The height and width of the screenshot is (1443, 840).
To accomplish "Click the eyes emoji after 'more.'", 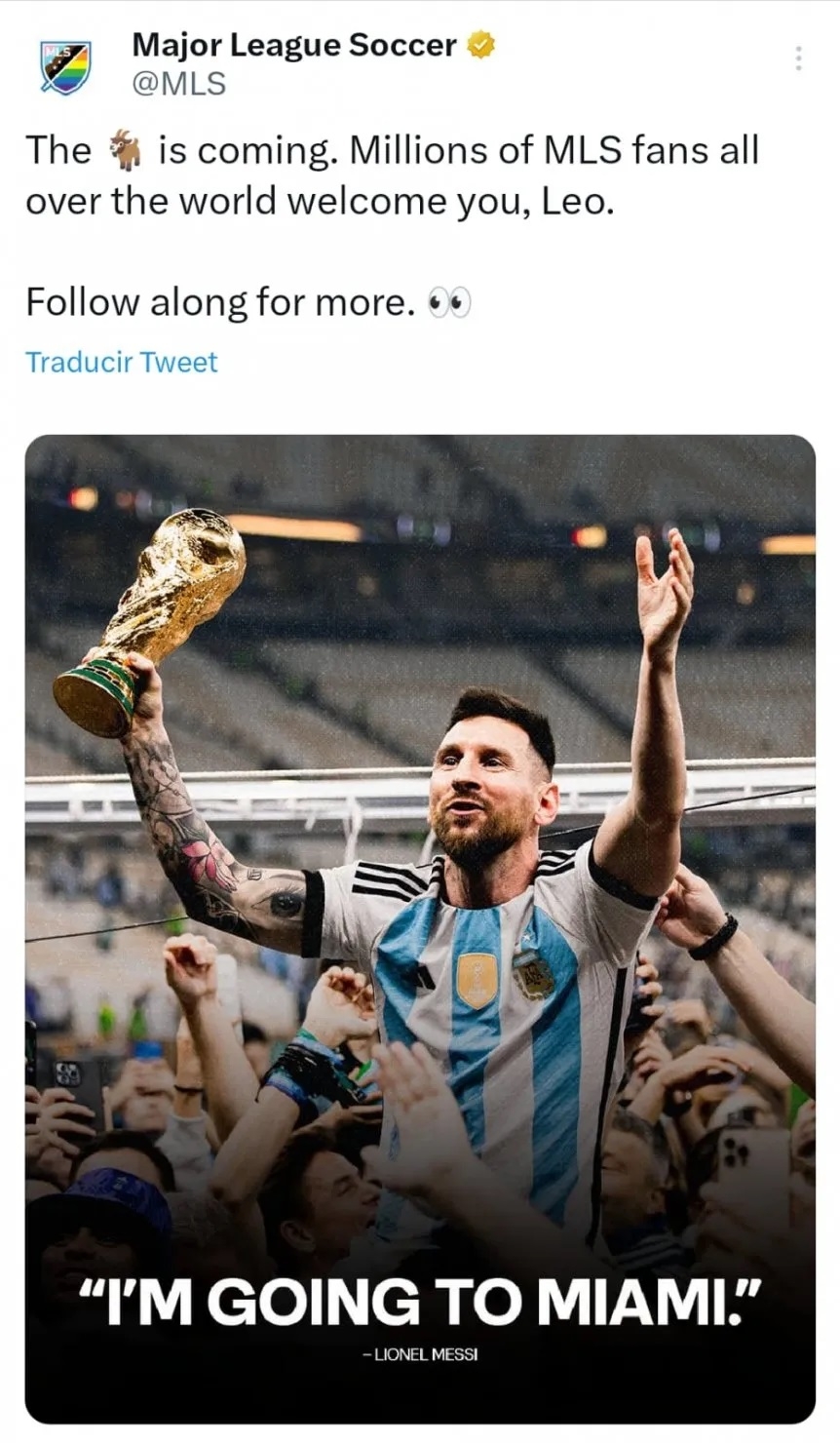I will click(450, 303).
